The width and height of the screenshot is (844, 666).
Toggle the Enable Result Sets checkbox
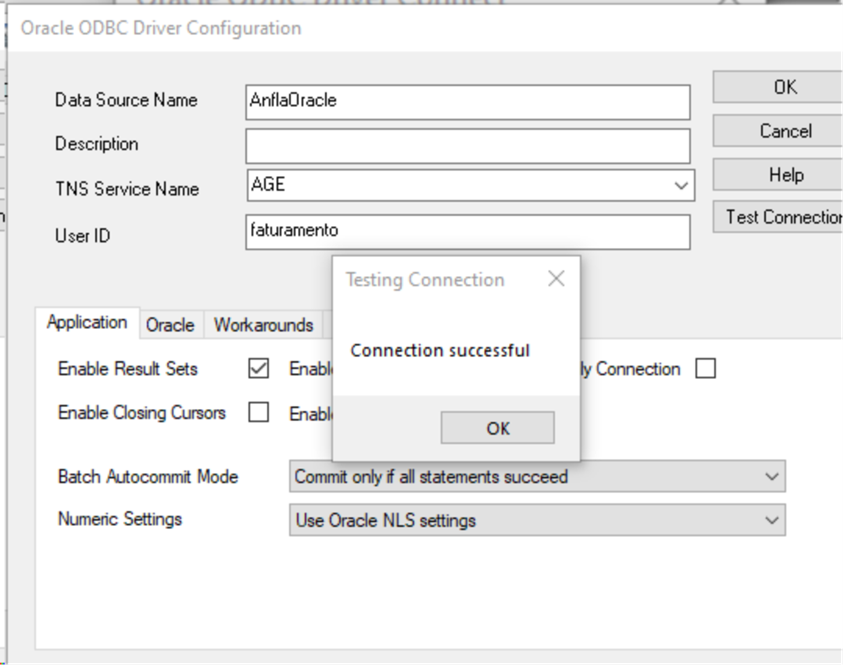(x=258, y=369)
